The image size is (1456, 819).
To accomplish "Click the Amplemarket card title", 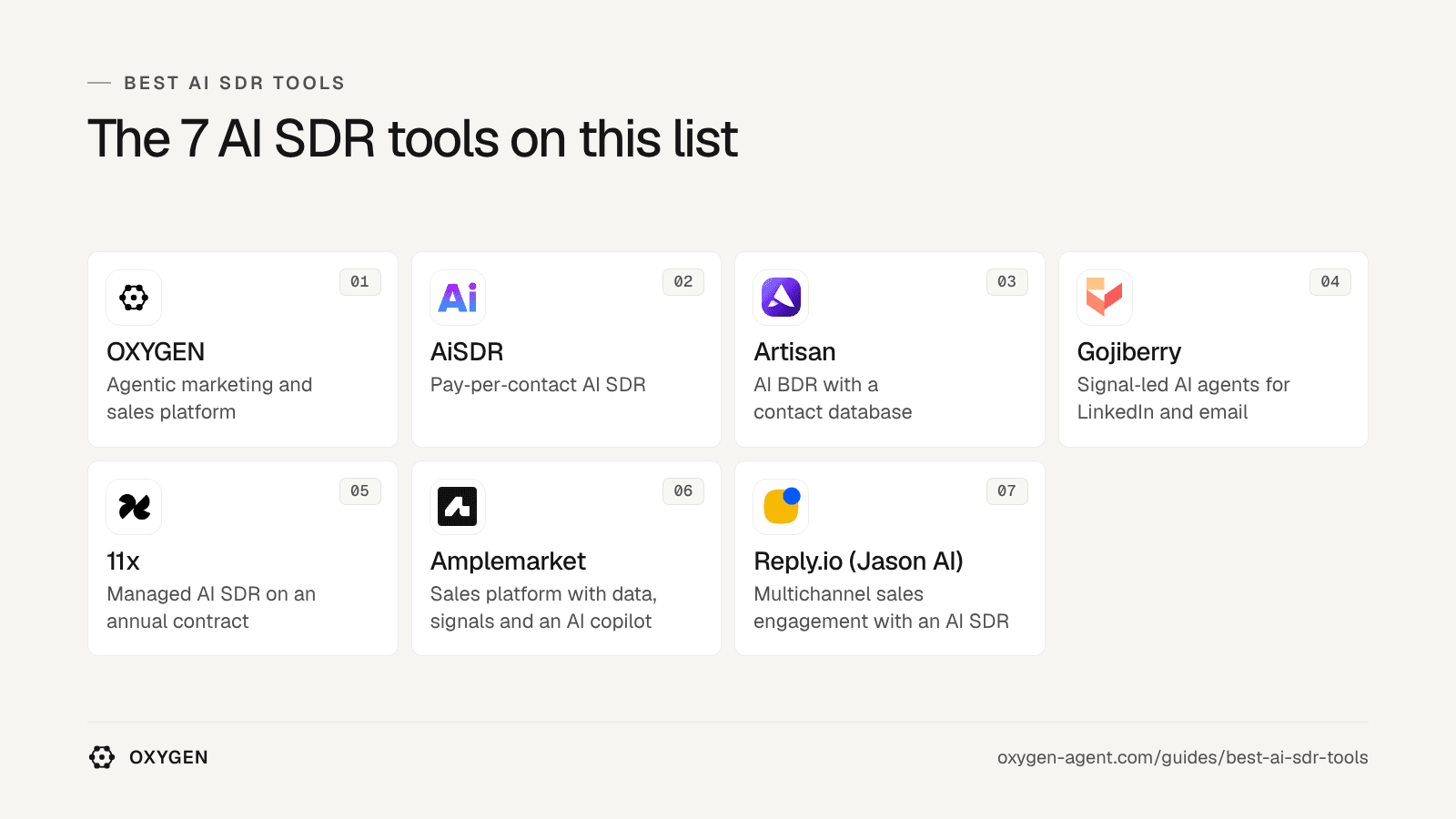I will pyautogui.click(x=508, y=561).
